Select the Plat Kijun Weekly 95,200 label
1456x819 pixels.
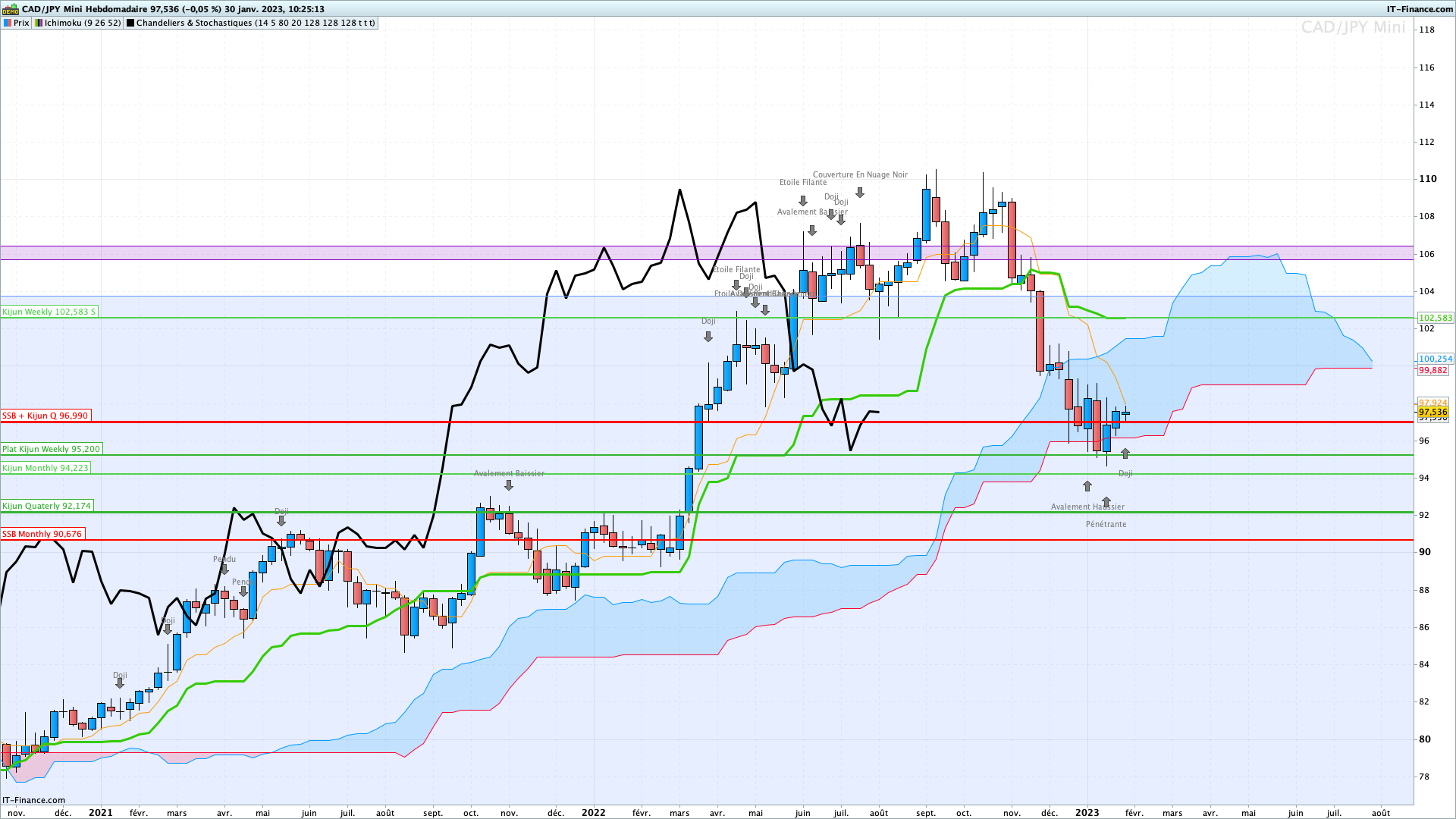[x=51, y=449]
